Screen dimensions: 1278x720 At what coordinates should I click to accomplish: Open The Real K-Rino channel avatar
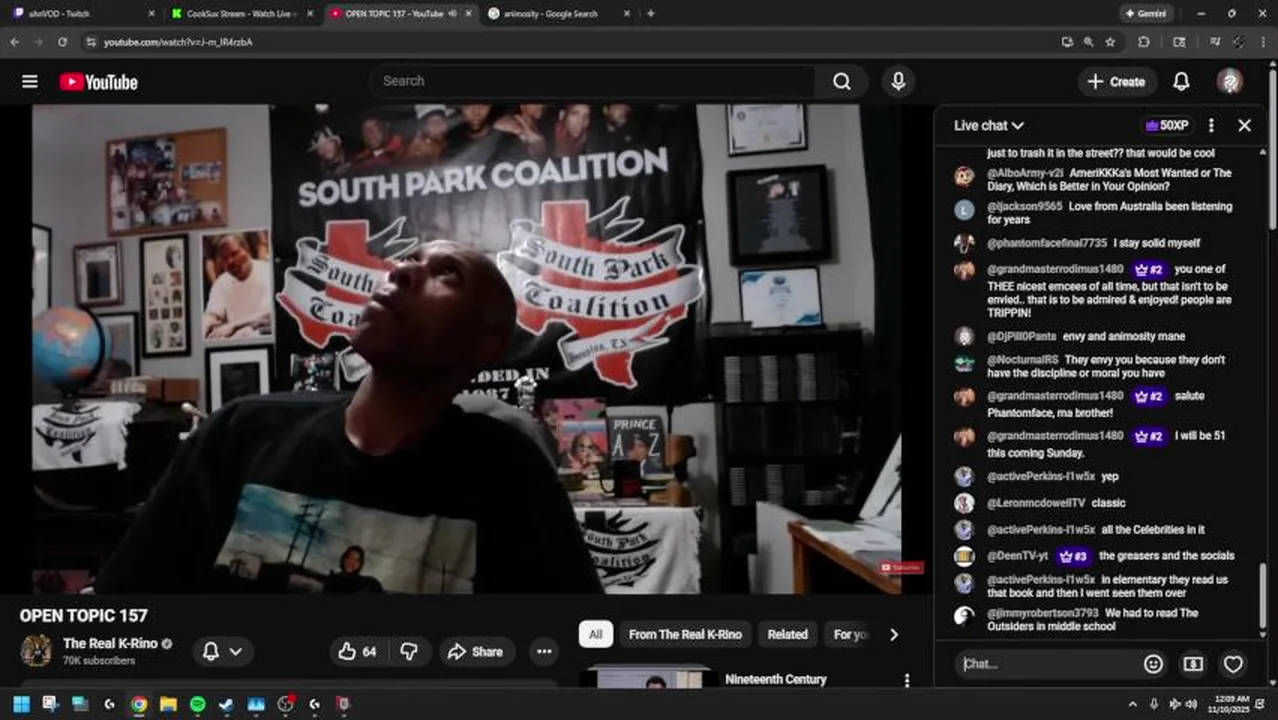pos(36,651)
